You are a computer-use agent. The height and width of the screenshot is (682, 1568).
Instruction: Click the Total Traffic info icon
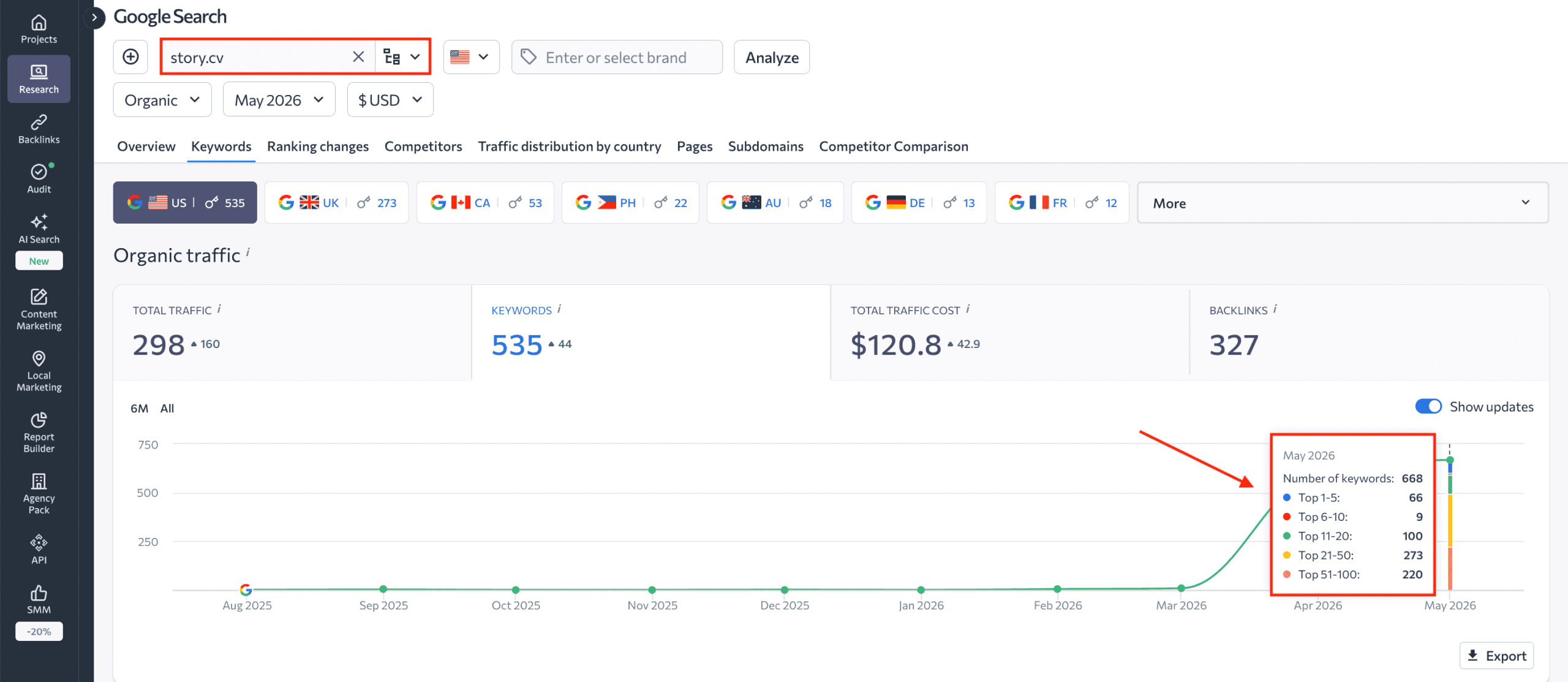click(219, 309)
